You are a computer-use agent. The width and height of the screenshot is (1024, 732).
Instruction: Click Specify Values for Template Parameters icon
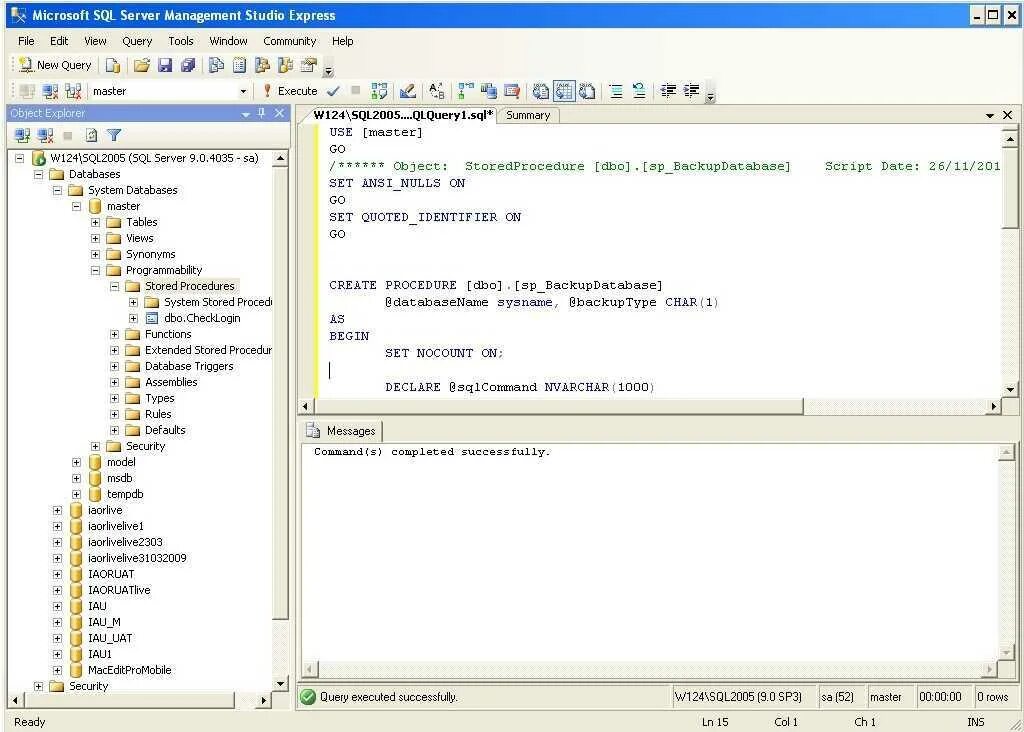[x=437, y=91]
